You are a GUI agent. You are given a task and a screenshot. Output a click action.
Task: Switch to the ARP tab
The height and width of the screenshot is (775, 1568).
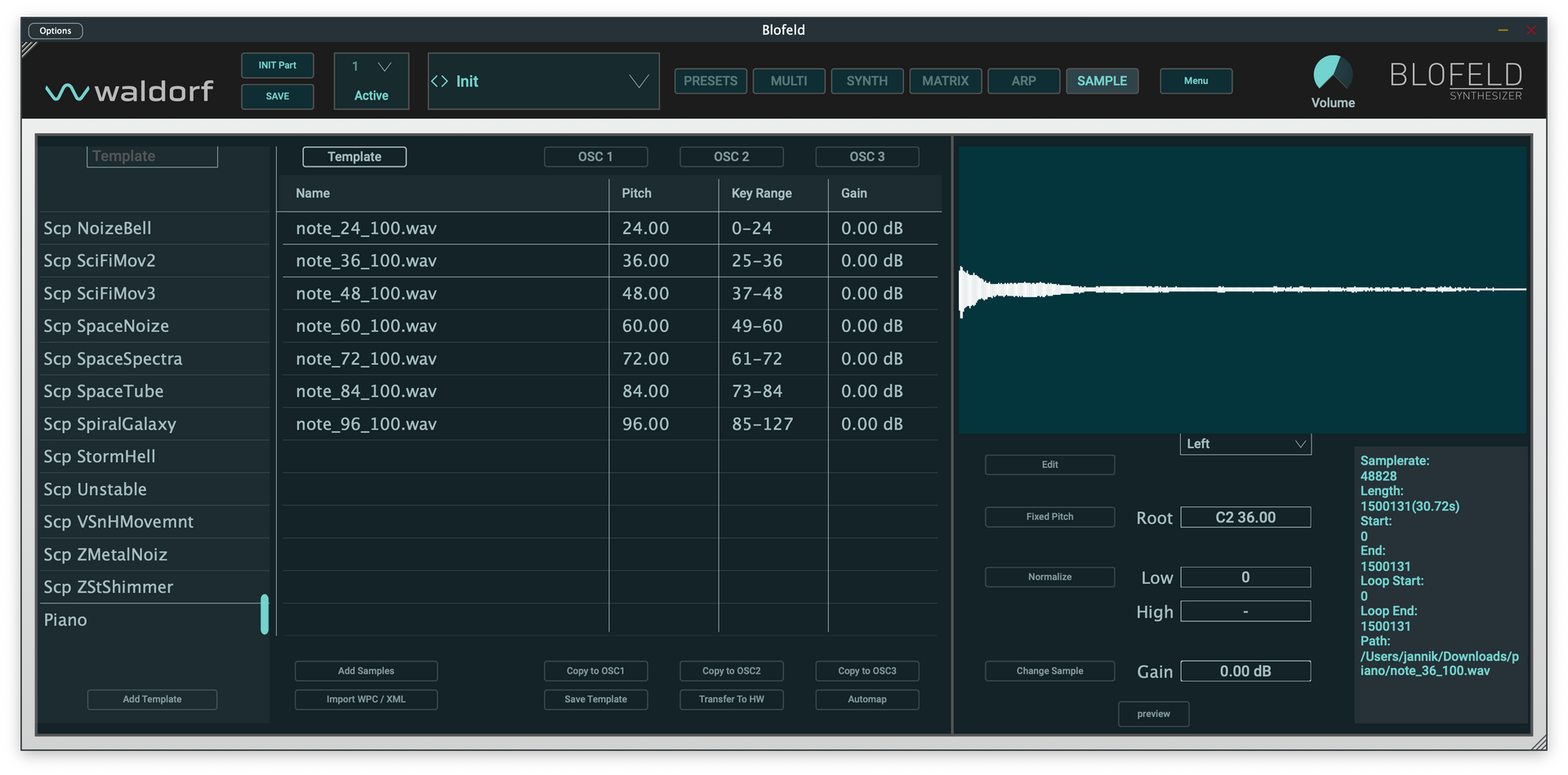1024,81
